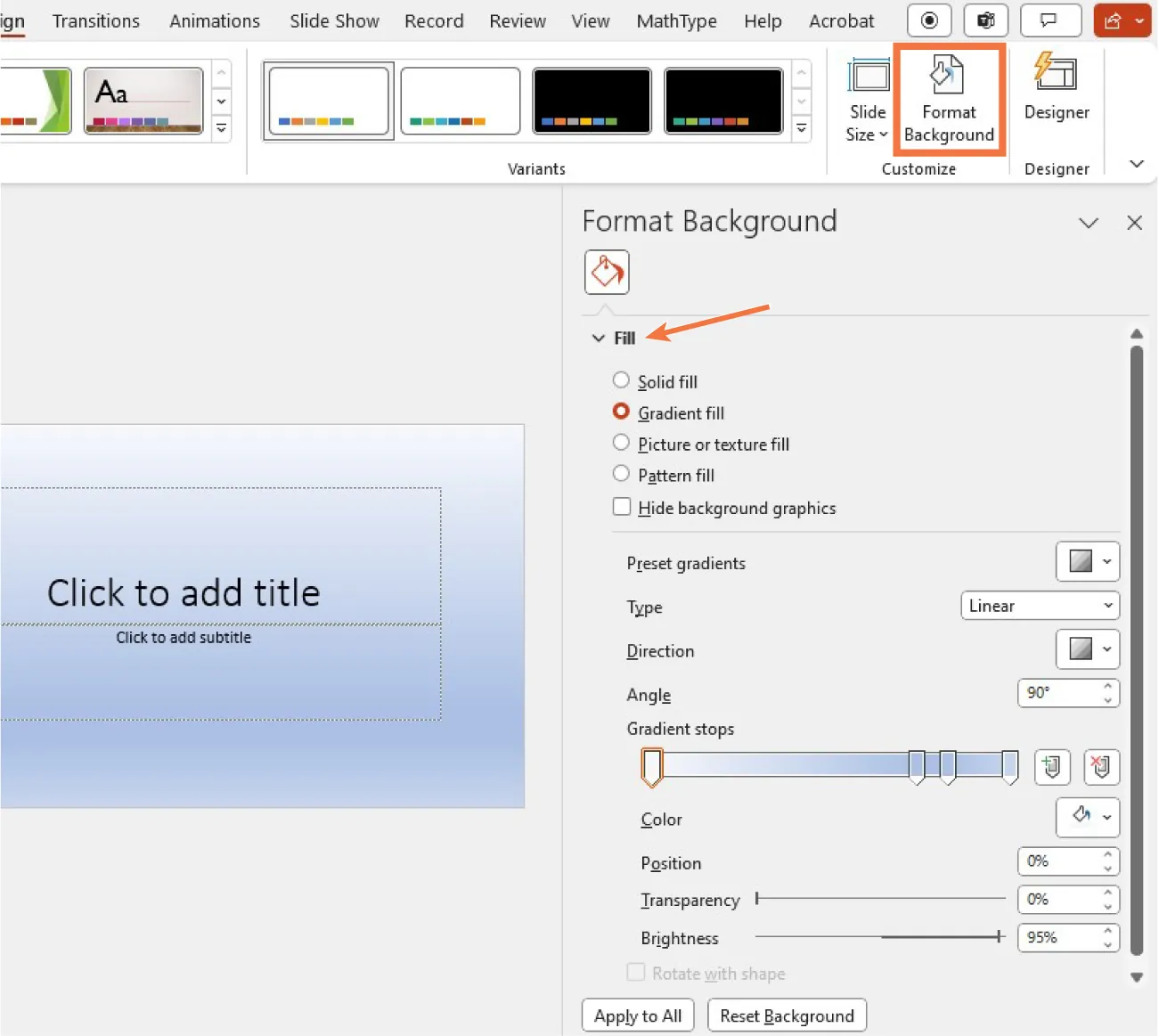The width and height of the screenshot is (1159, 1036).
Task: Click Reset Background
Action: [787, 1016]
